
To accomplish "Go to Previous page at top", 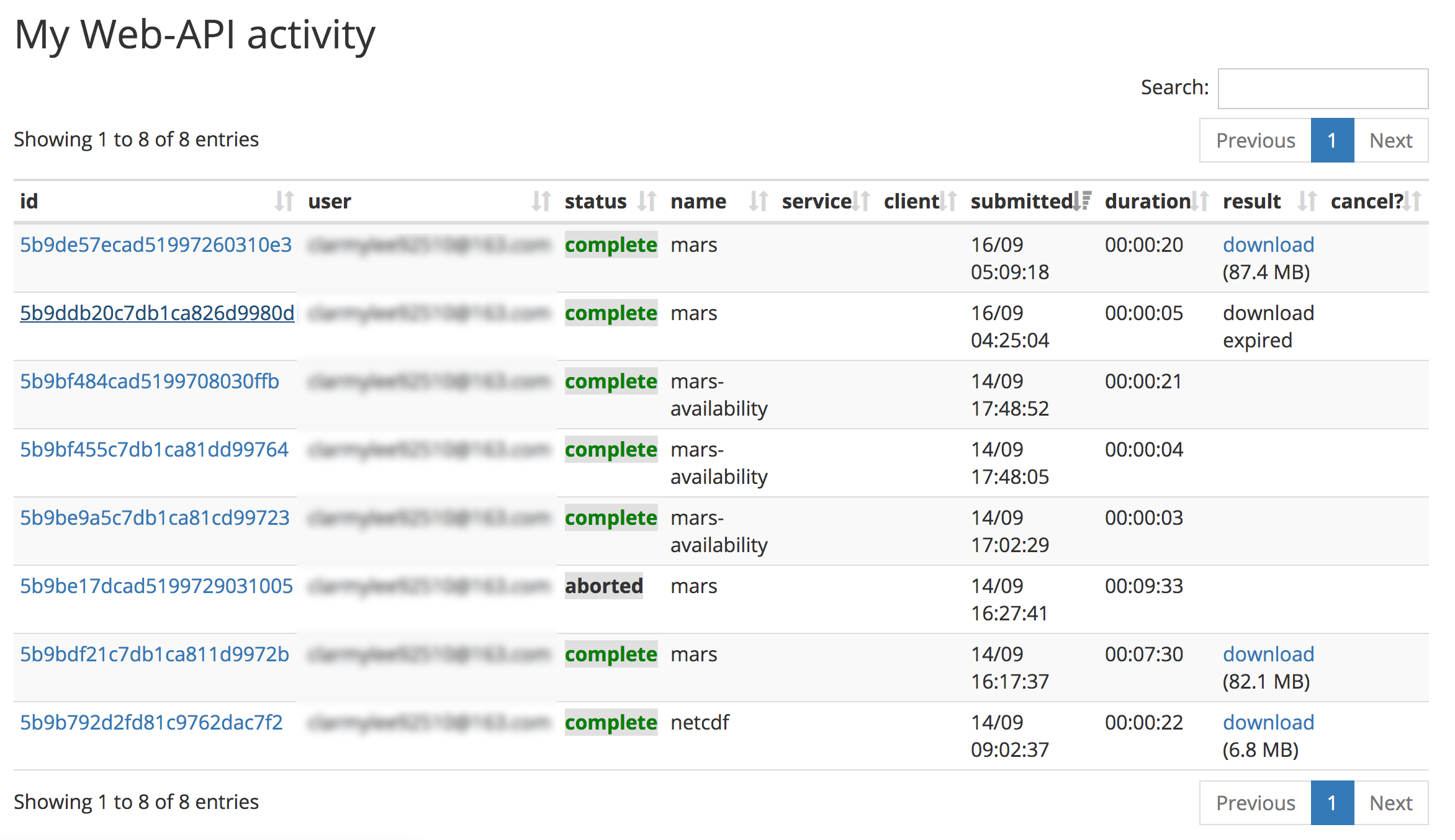I will coord(1255,140).
